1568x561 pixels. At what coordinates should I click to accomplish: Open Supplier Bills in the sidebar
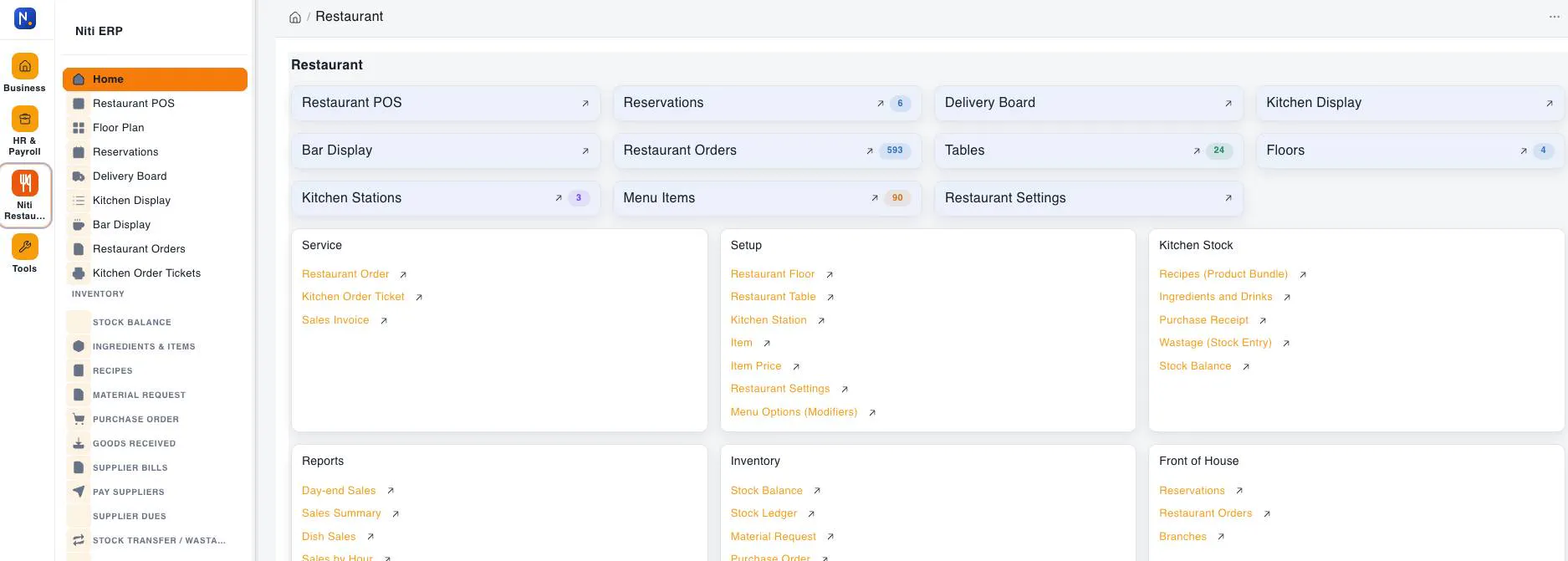(x=130, y=467)
